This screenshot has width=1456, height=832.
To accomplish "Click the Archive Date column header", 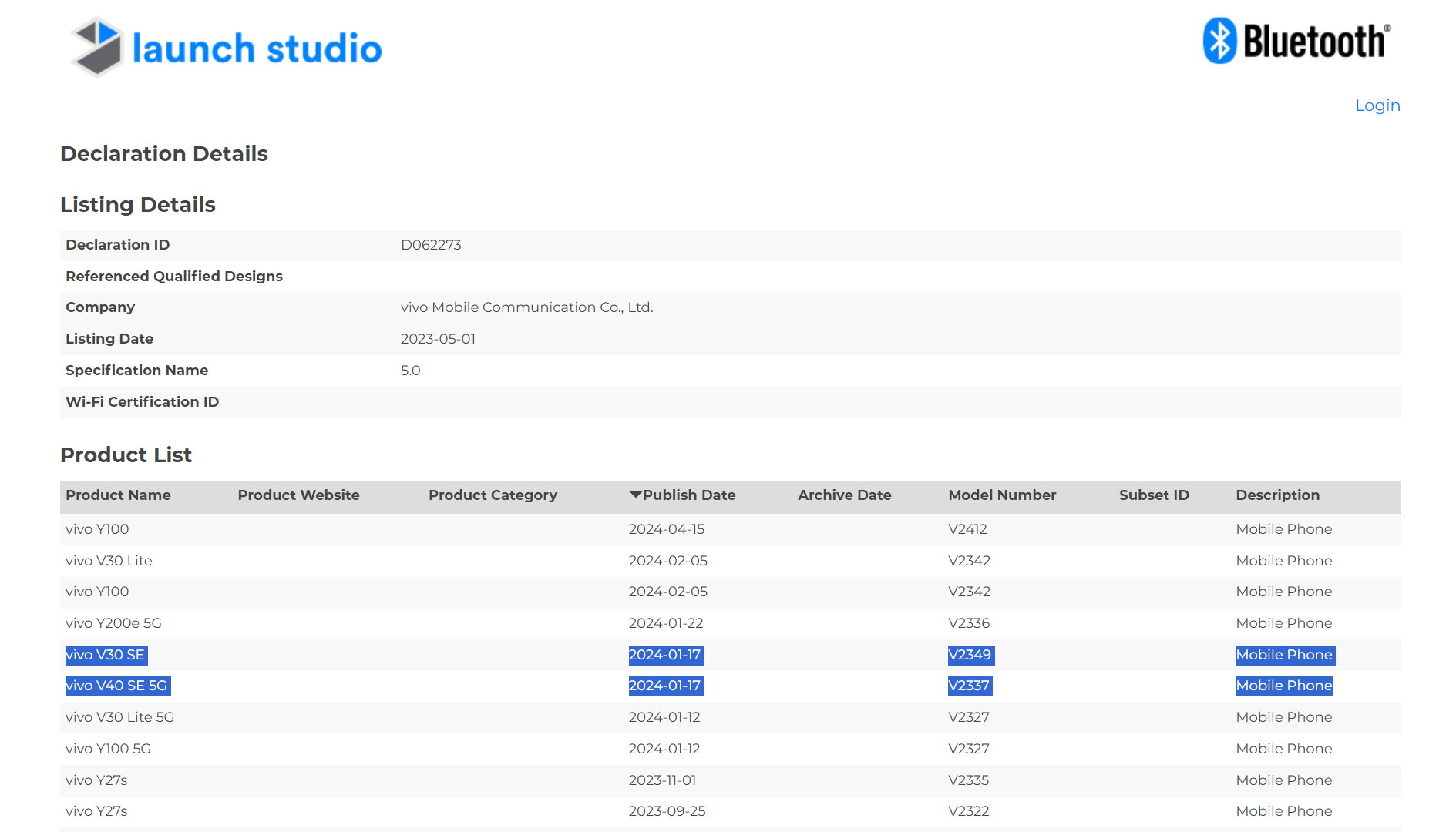I will [844, 495].
